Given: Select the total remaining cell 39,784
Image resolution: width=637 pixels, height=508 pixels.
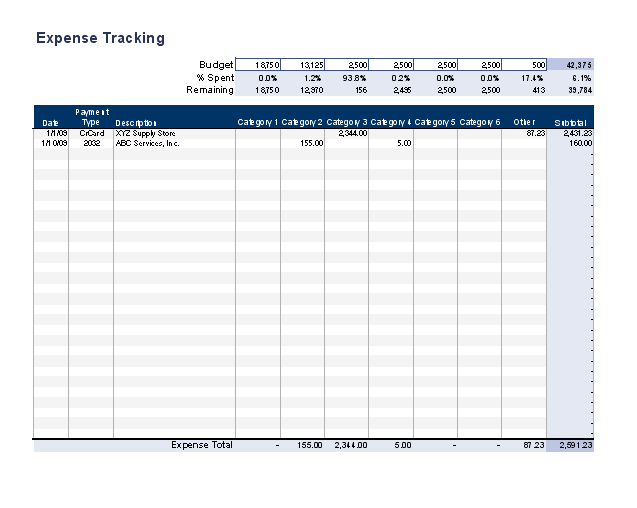Looking at the screenshot, I should click(571, 90).
